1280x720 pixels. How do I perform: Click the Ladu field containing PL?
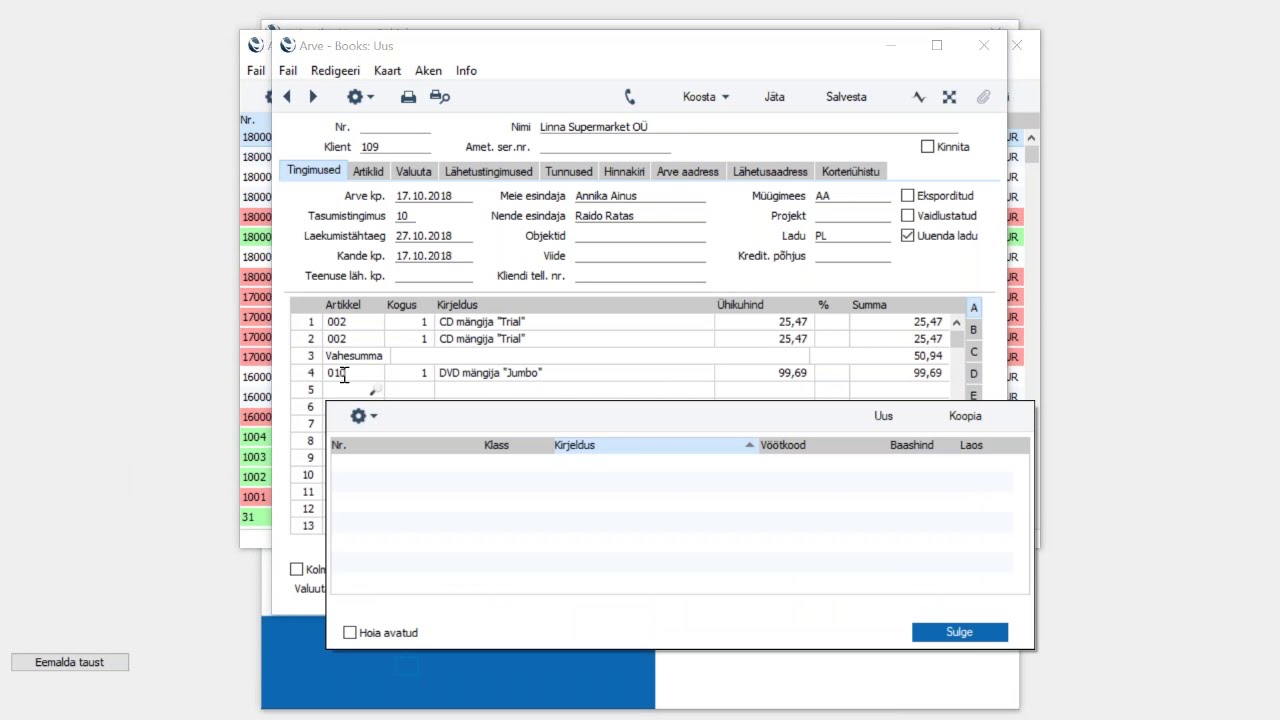click(852, 236)
